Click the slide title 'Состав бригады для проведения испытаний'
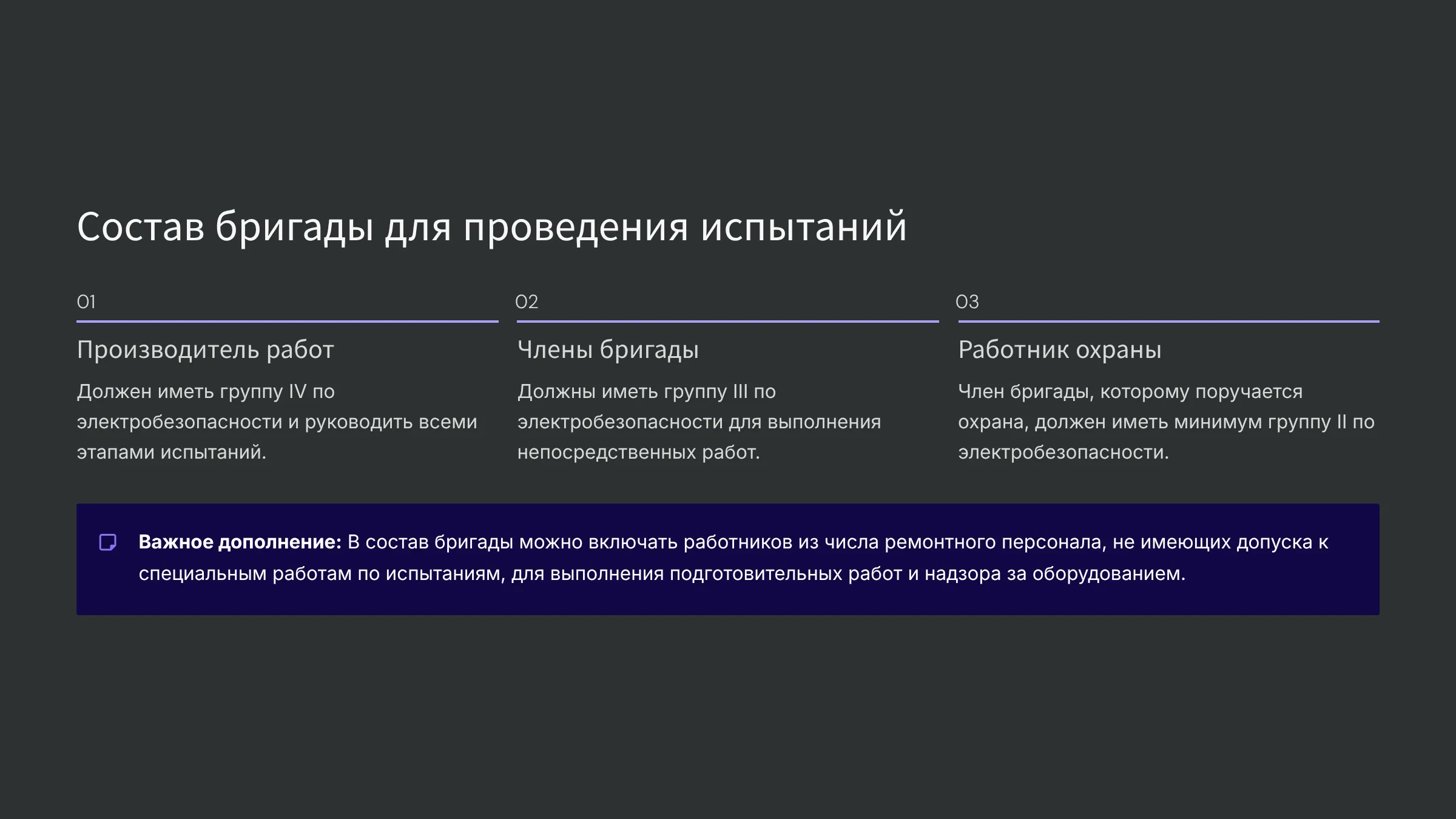The height and width of the screenshot is (819, 1456). pos(491,227)
